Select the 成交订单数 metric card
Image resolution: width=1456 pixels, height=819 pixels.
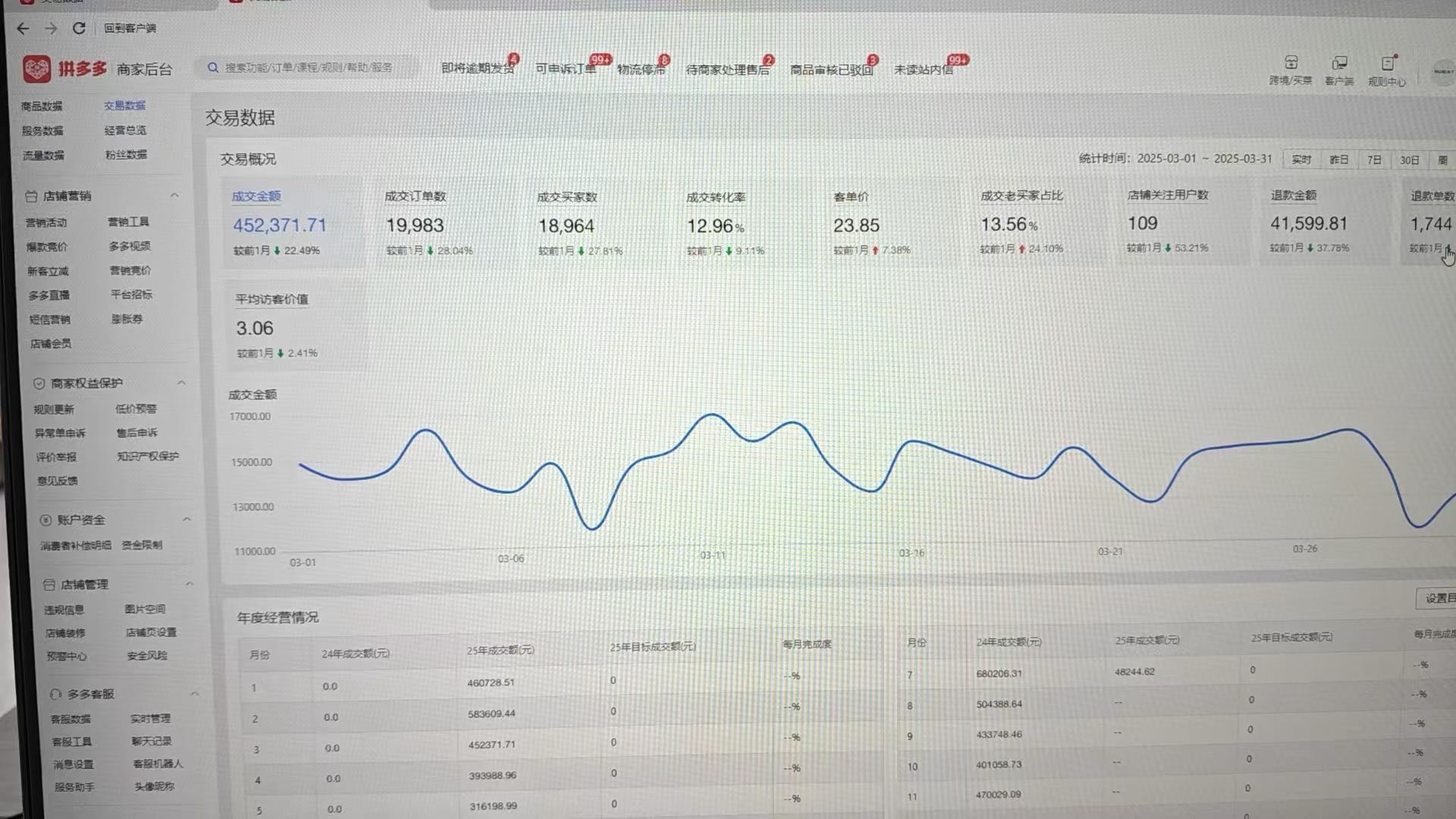[x=447, y=223]
